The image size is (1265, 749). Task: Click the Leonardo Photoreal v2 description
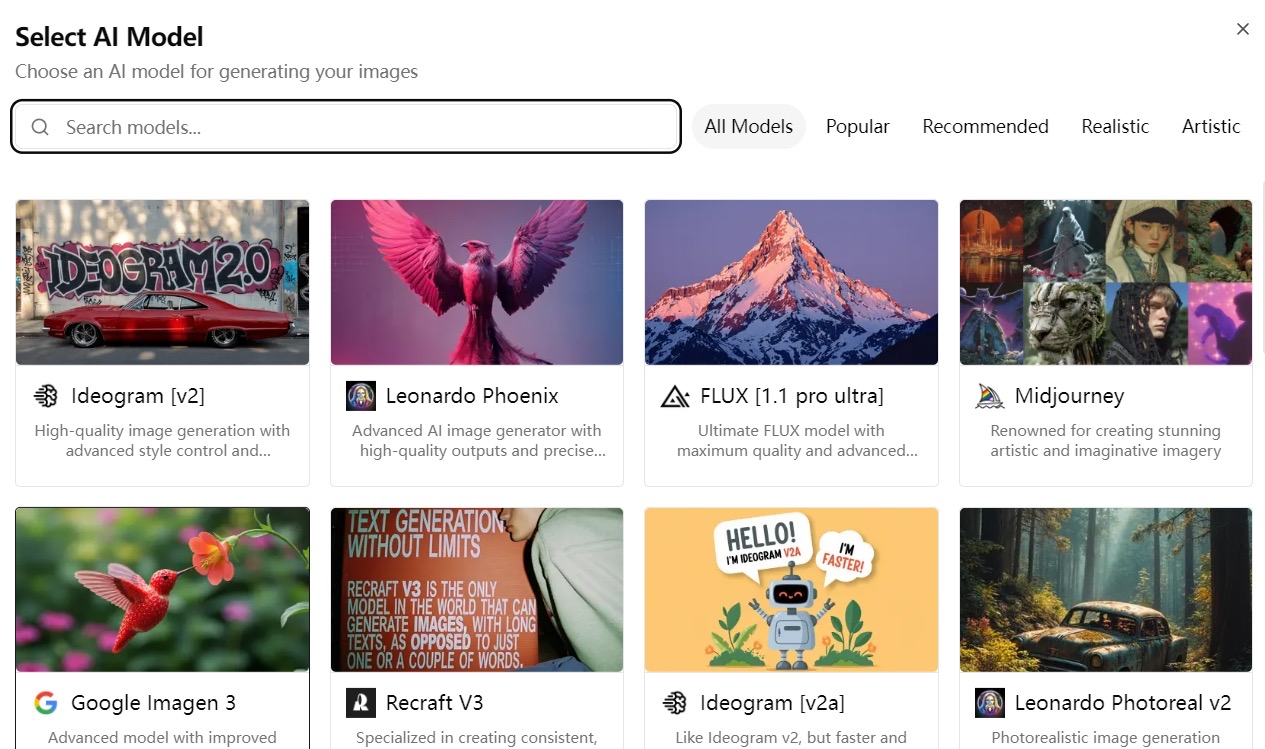pos(1106,738)
